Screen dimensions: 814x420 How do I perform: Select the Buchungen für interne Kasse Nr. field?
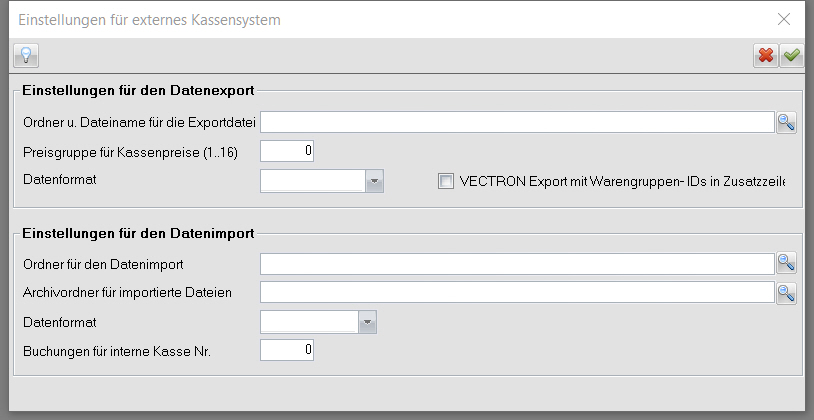(x=287, y=350)
